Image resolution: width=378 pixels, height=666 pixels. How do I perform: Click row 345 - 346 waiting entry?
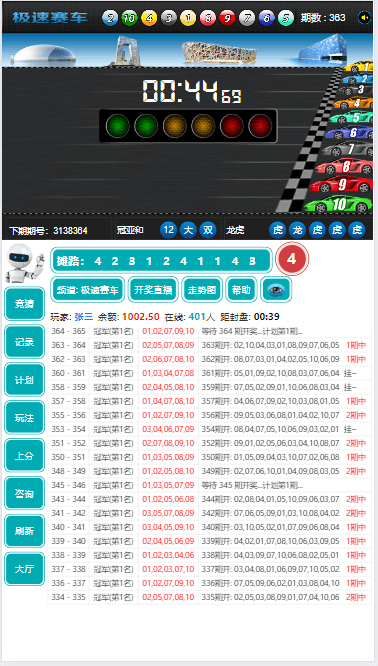click(209, 485)
